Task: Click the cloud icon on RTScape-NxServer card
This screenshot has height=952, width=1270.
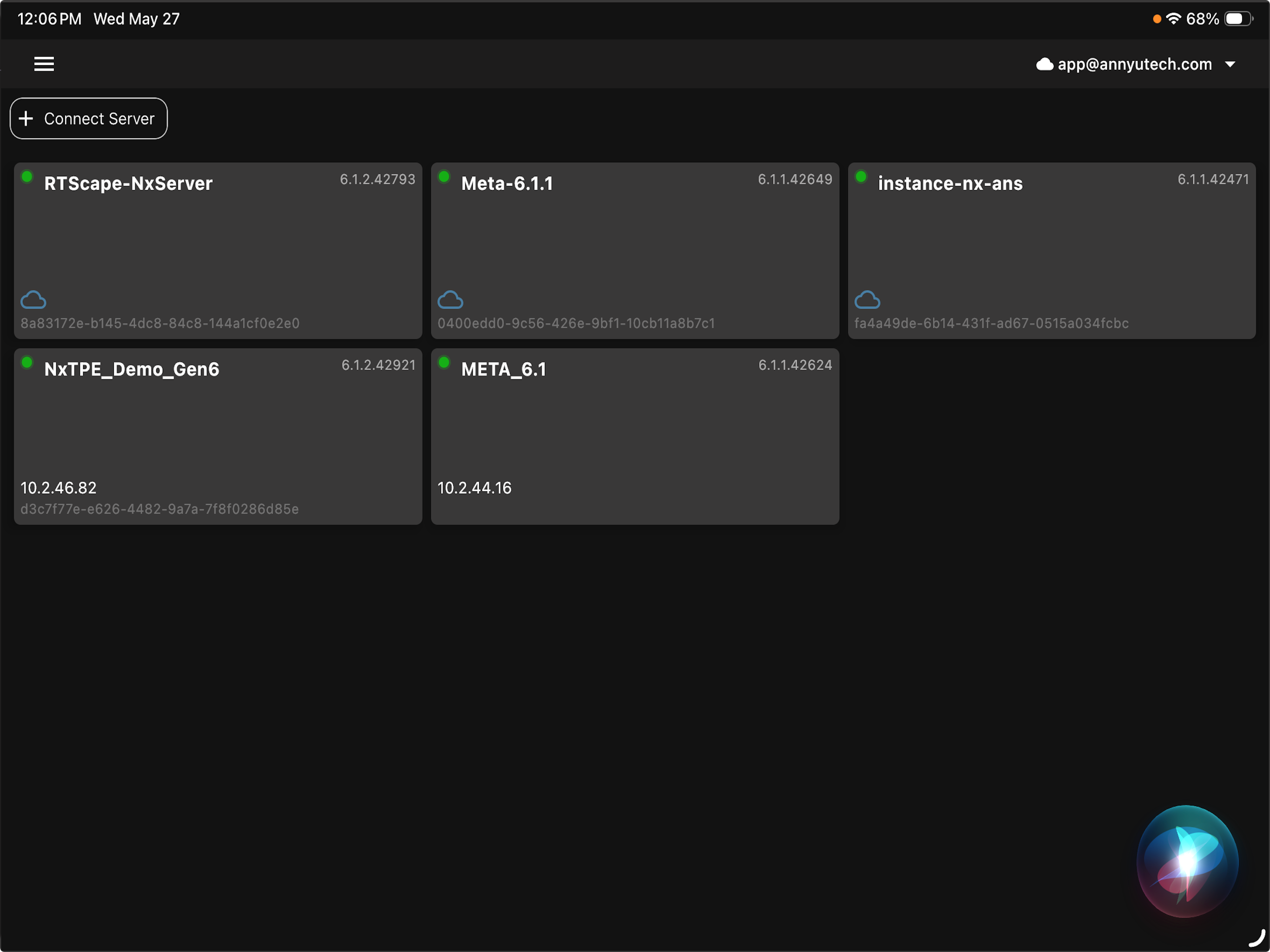Action: (33, 300)
